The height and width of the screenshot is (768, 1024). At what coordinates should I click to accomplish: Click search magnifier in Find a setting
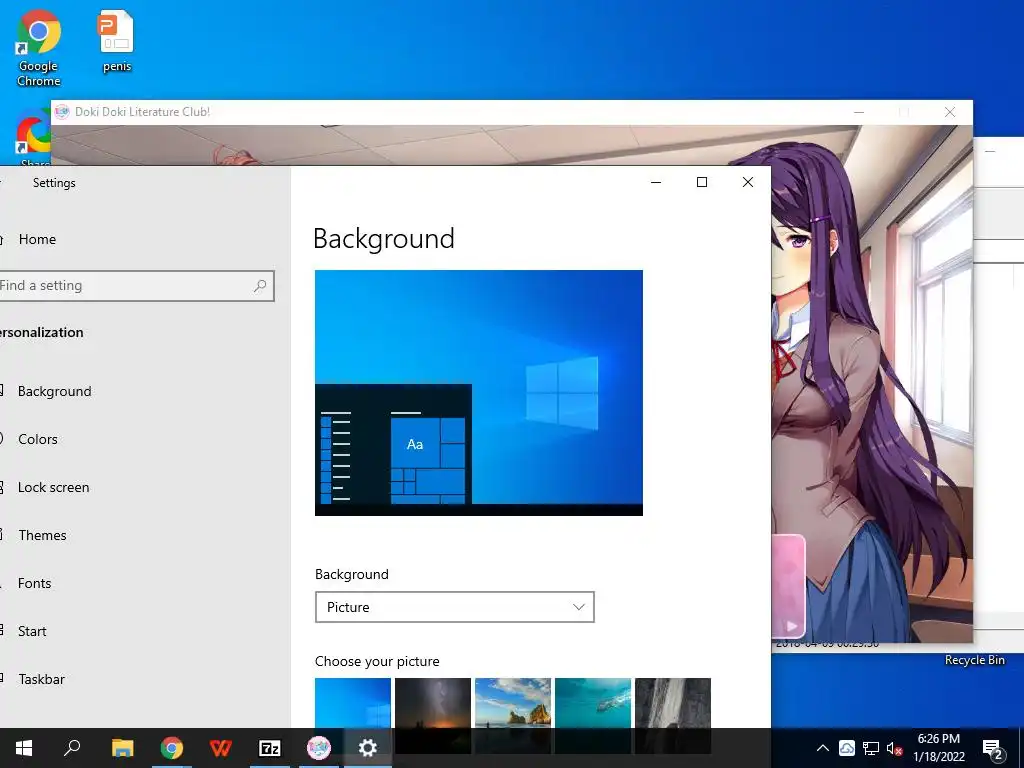tap(260, 285)
